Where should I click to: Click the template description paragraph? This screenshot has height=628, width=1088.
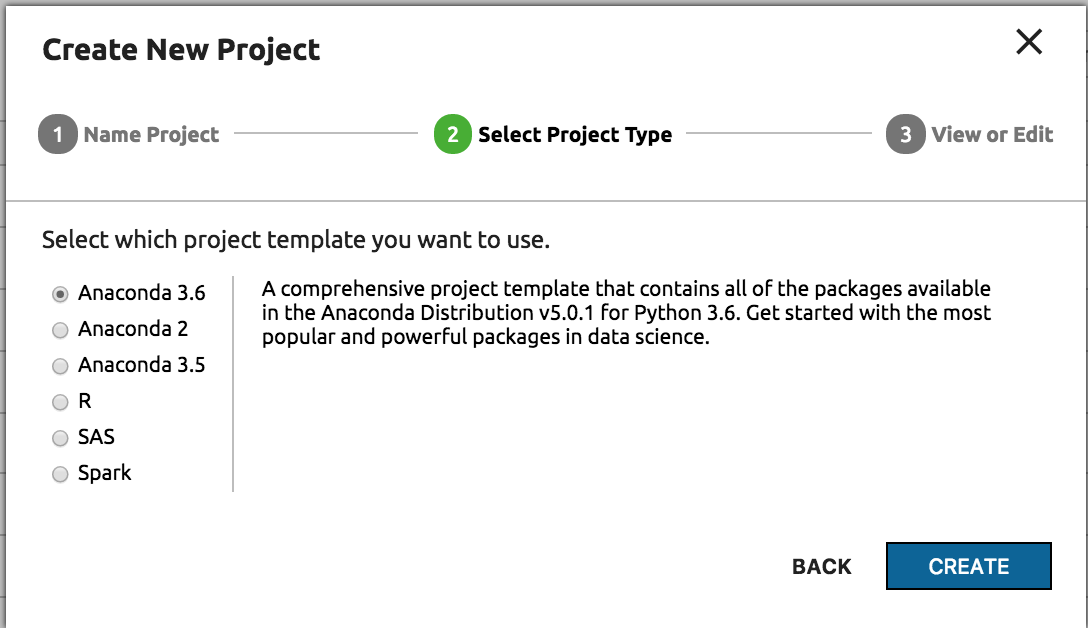click(626, 313)
